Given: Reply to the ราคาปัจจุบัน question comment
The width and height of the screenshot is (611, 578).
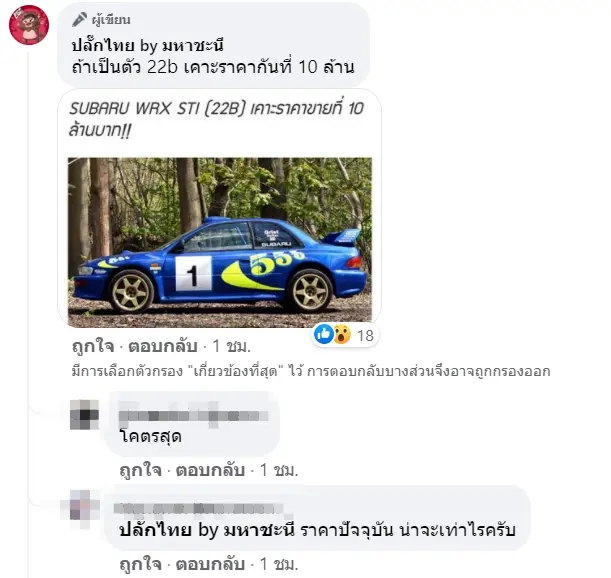Looking at the screenshot, I should [x=210, y=564].
